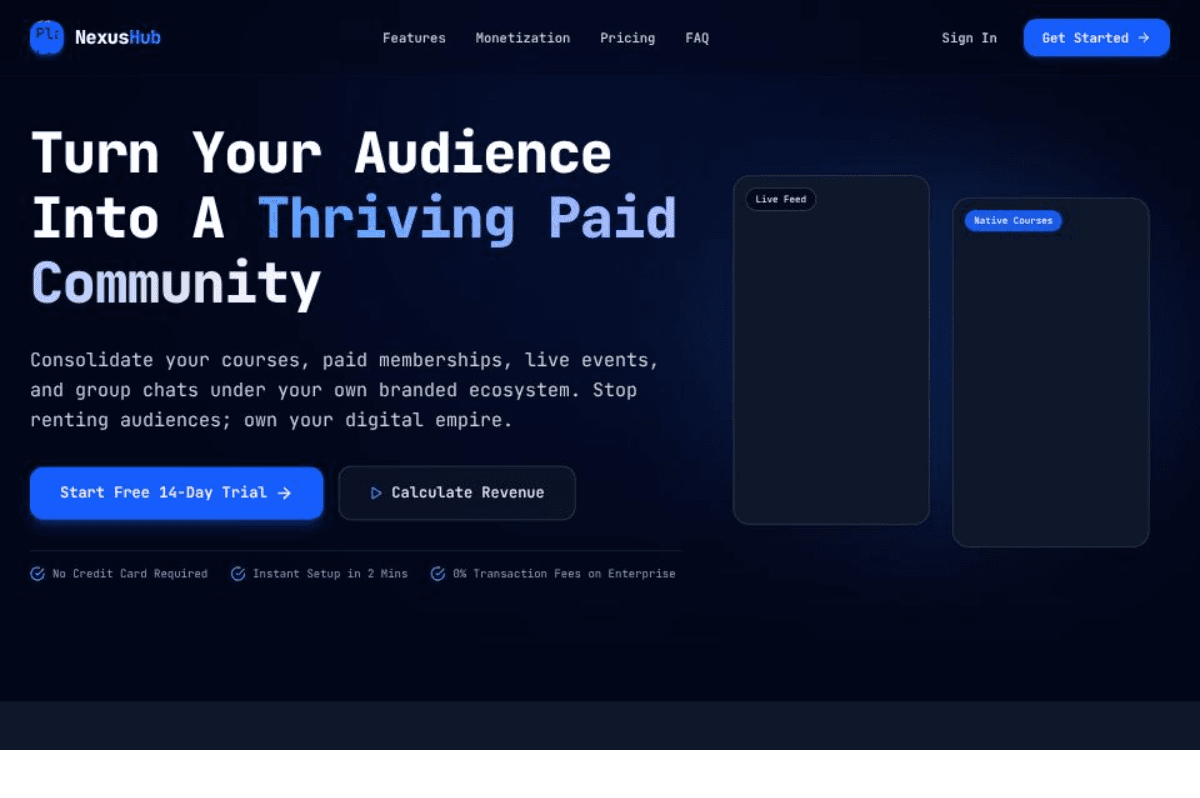Start the free 14-day trial
Screen dimensions: 1200x798
click(x=176, y=493)
